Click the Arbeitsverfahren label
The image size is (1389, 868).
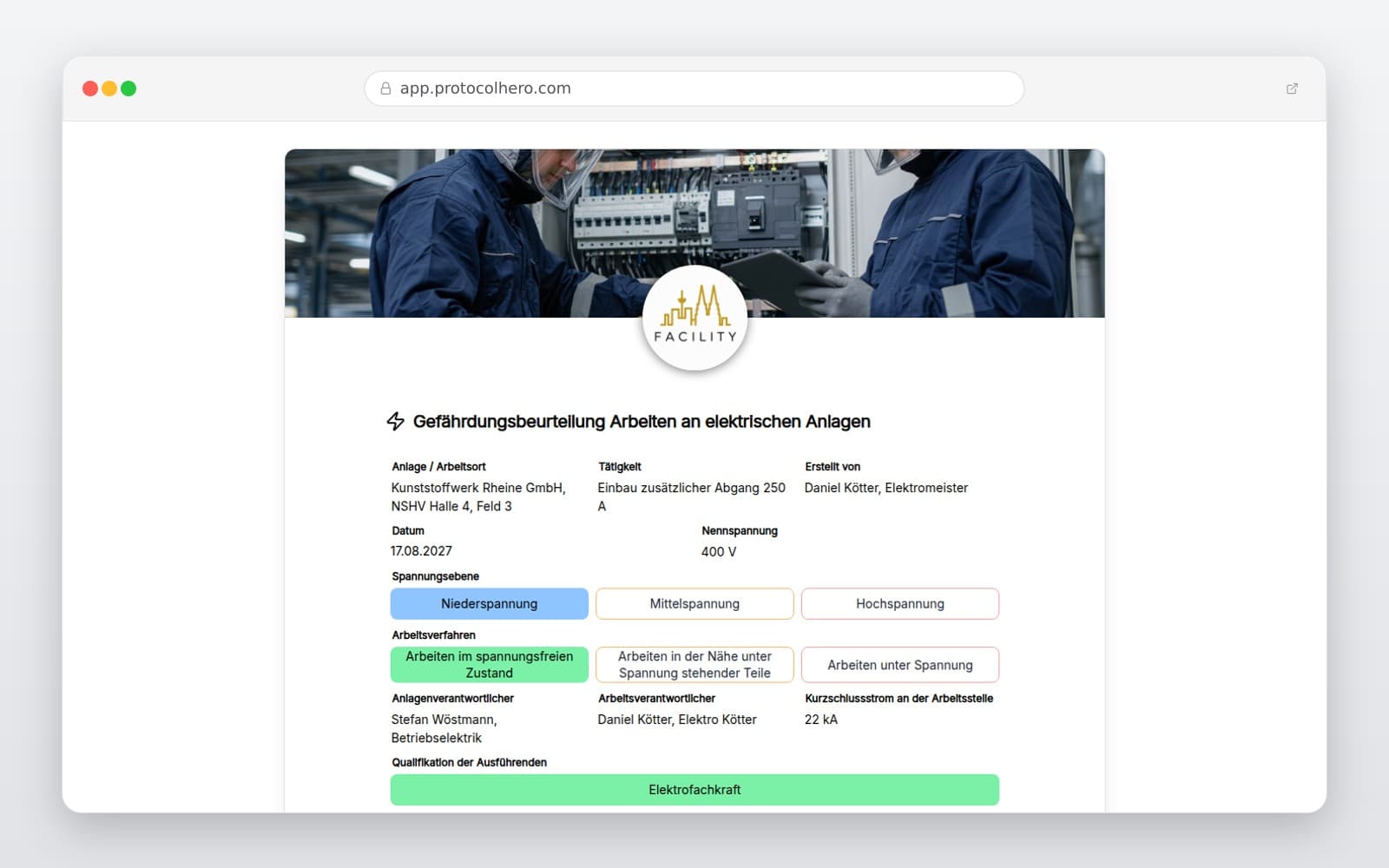434,635
